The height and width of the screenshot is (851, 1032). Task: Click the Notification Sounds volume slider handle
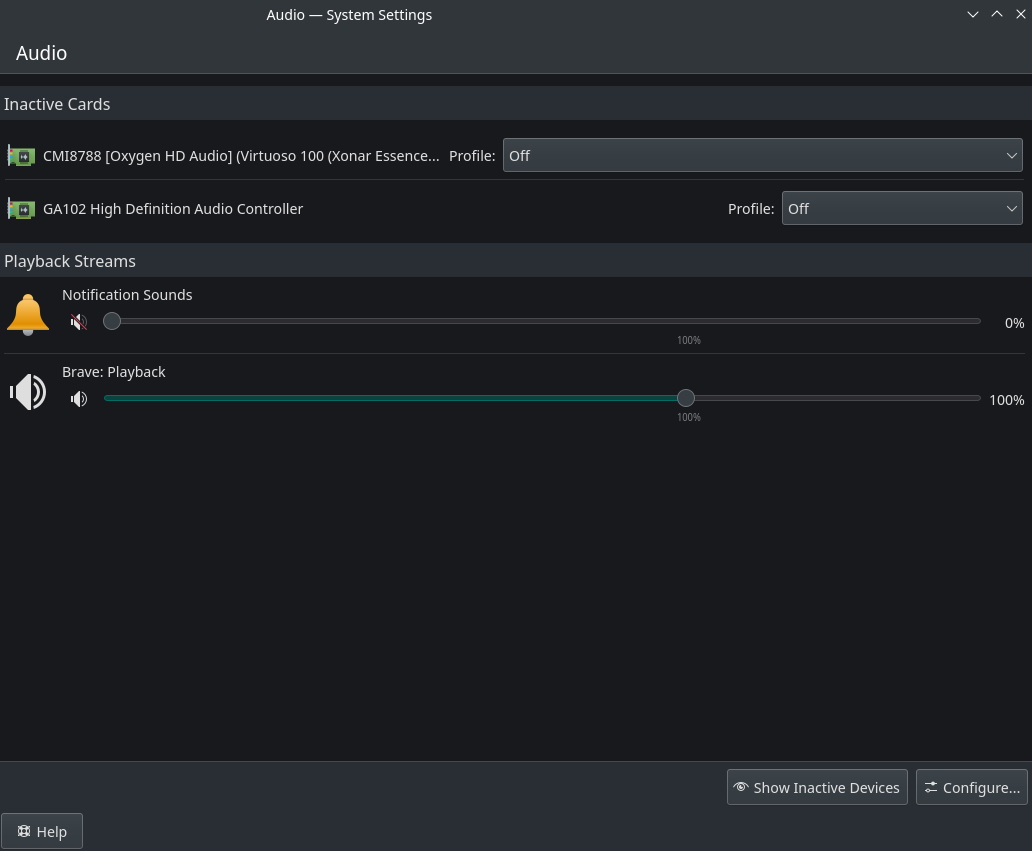coord(112,321)
